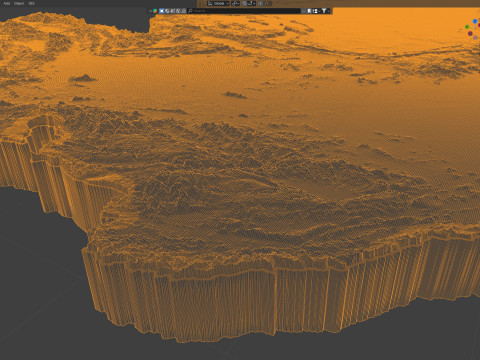
Task: Click the magnifier icon in outliner search
Action: (190, 11)
